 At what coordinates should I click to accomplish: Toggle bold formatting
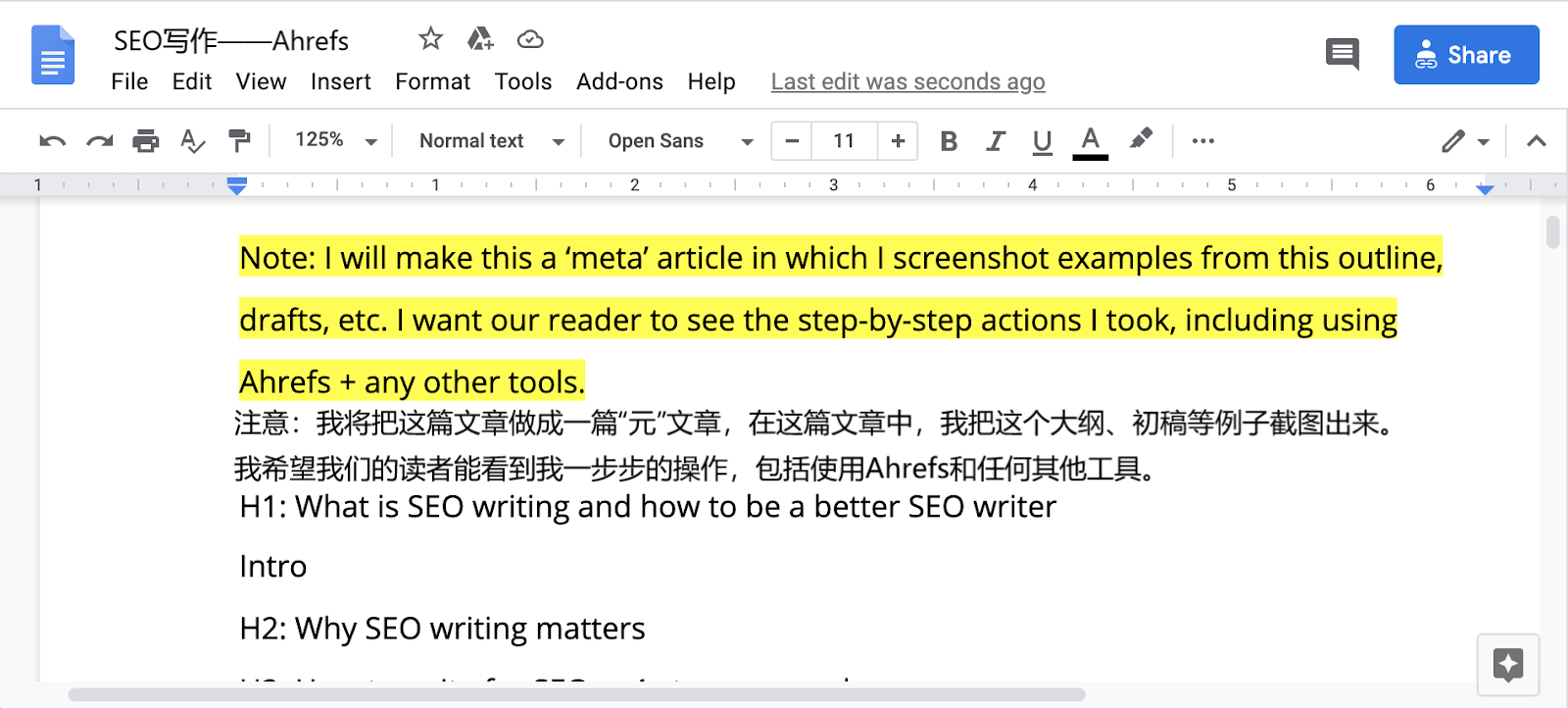[949, 141]
